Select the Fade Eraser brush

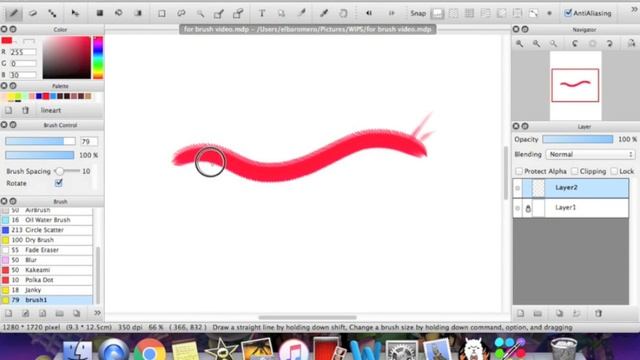[47, 250]
